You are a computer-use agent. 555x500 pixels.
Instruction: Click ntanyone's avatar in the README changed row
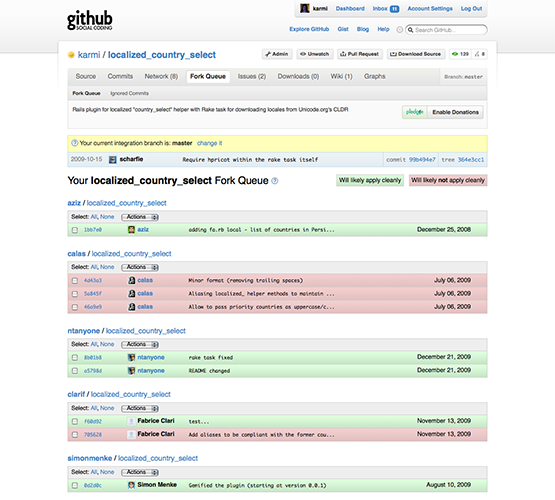pos(131,370)
